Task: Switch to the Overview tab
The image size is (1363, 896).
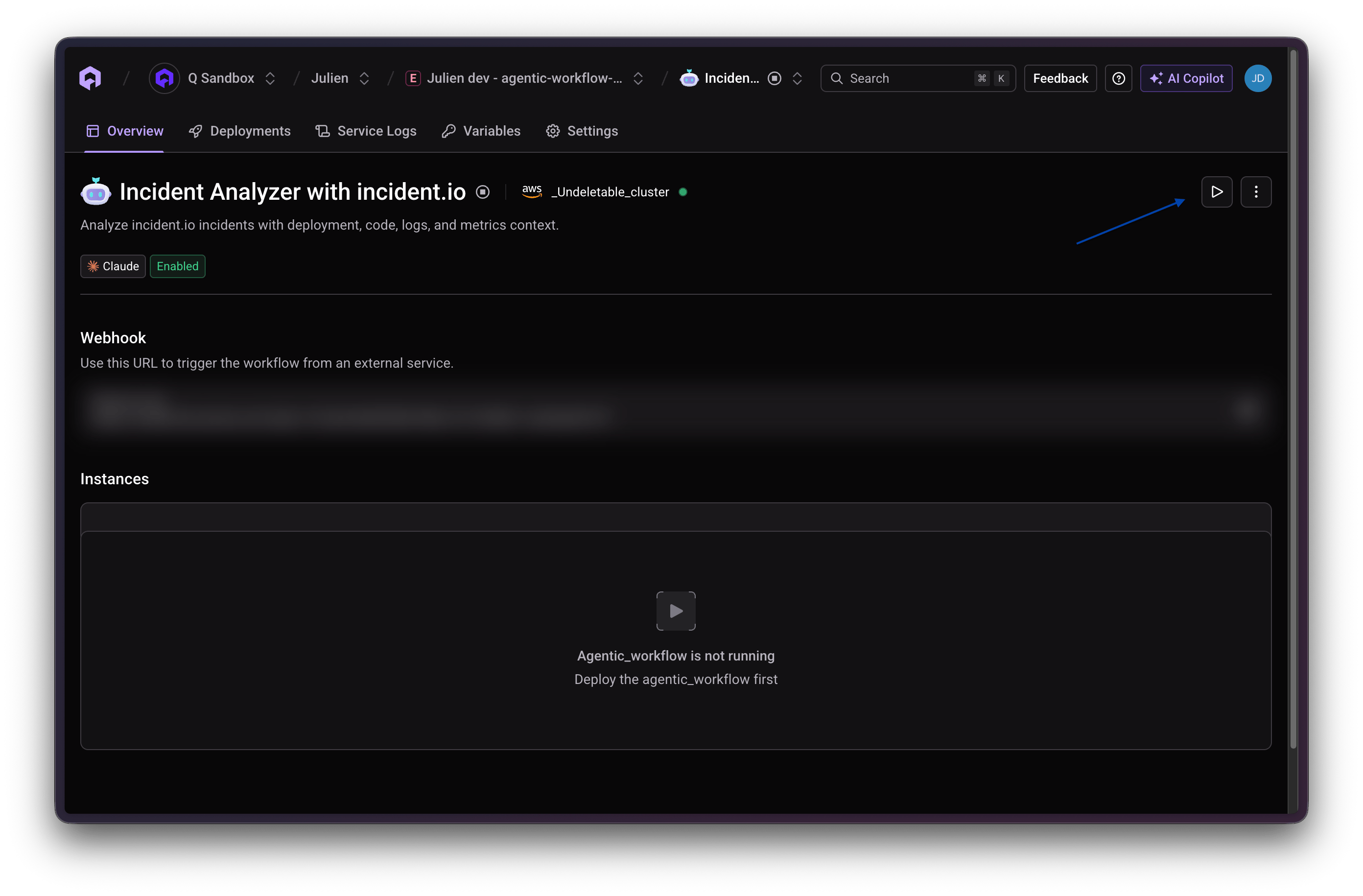Action: click(124, 131)
